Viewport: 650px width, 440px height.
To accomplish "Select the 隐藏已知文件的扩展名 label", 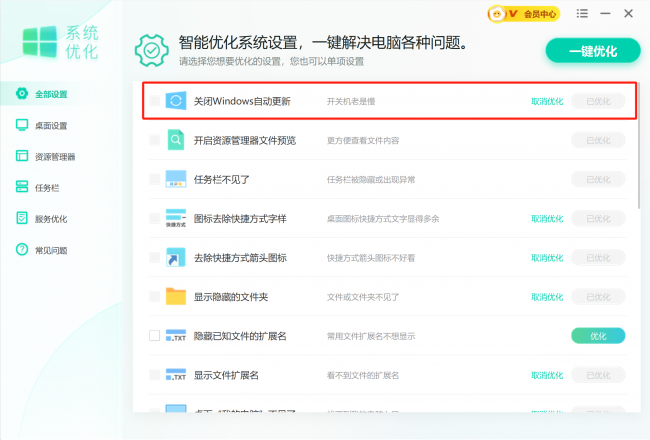I will (240, 336).
